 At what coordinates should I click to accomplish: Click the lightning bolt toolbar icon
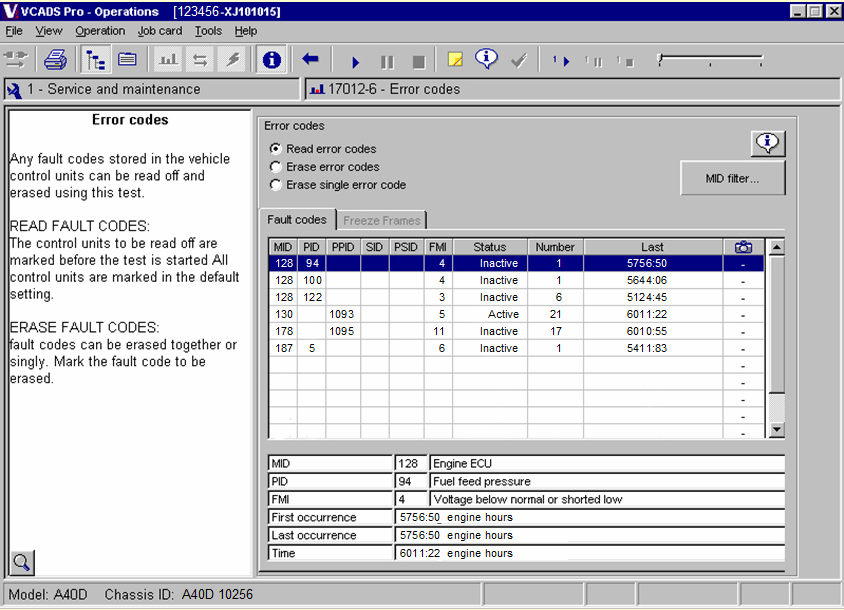coord(233,60)
